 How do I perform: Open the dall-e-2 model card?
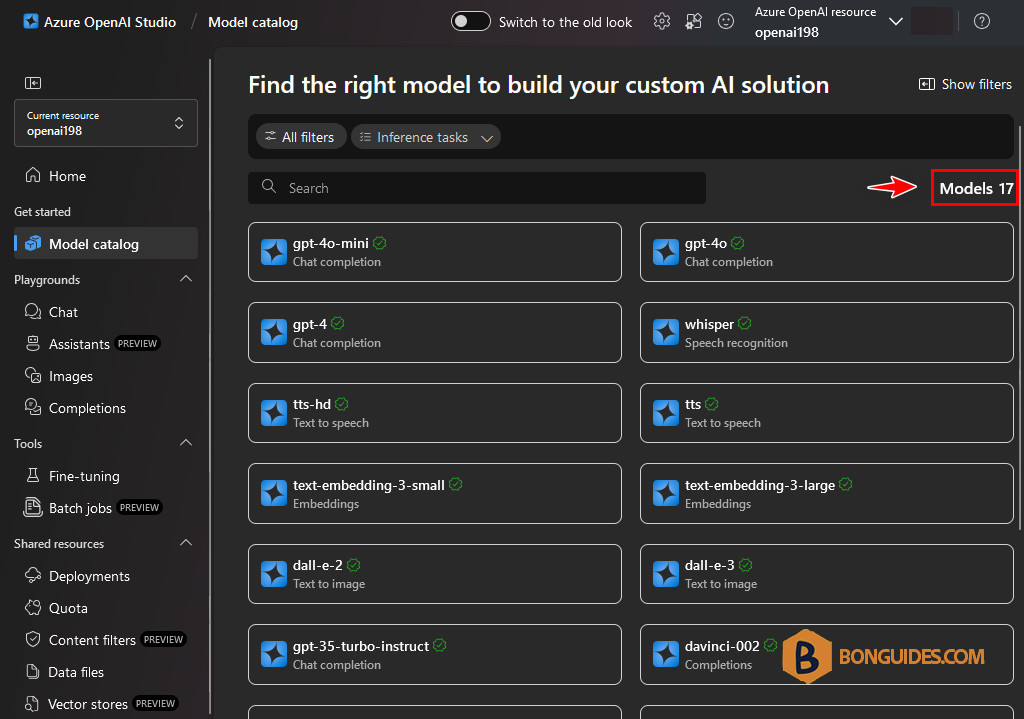pos(435,574)
